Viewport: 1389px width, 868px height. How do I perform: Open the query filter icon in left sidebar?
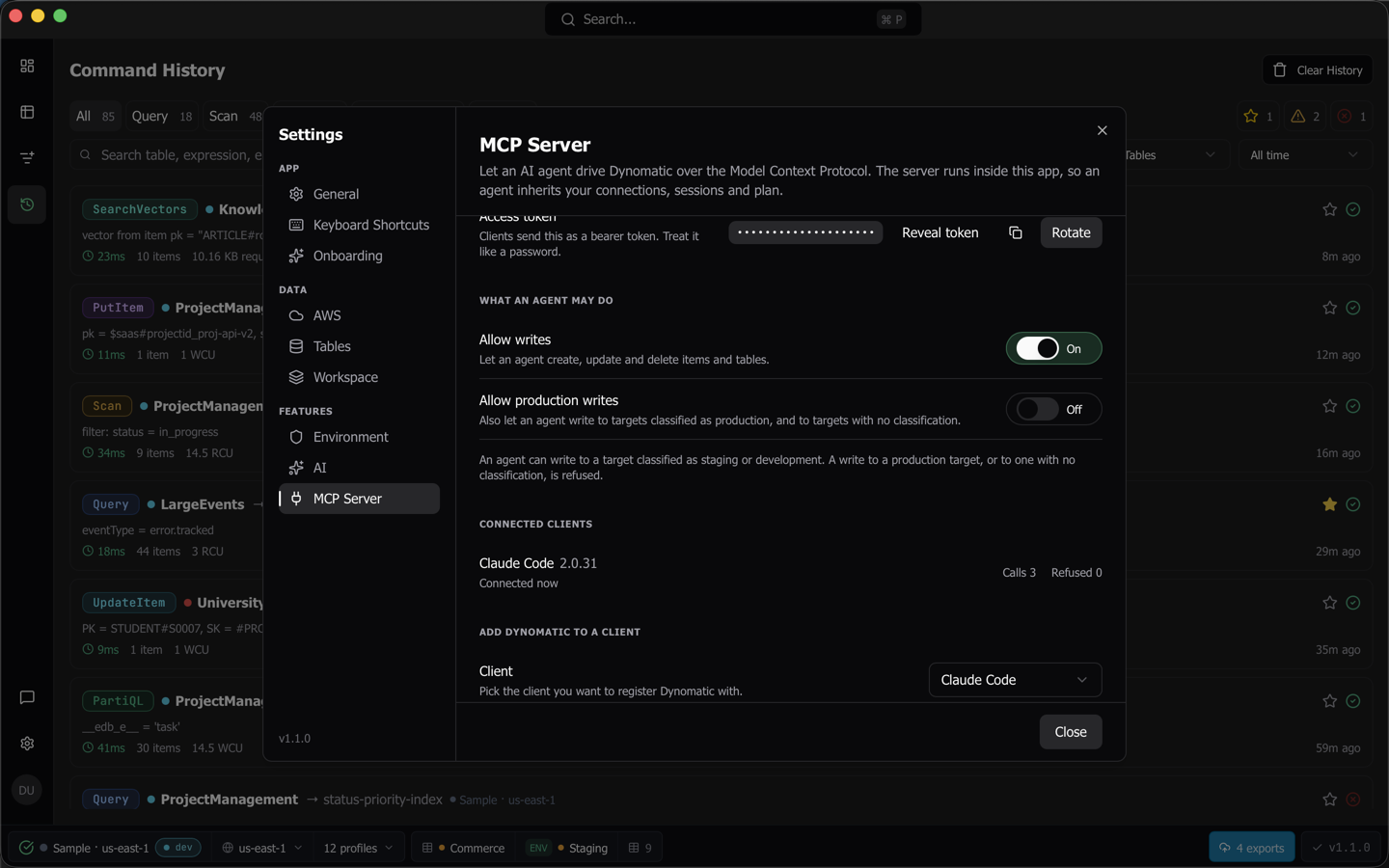pos(27,157)
